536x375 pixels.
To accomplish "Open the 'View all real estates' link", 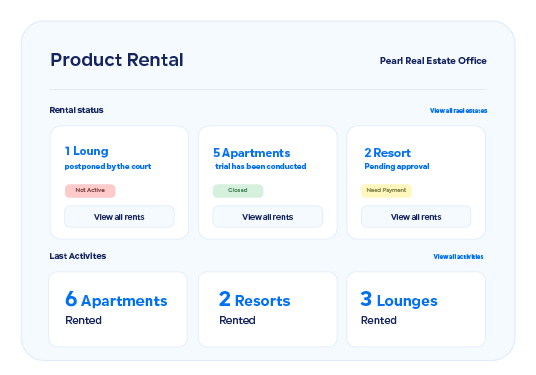I will tap(458, 110).
